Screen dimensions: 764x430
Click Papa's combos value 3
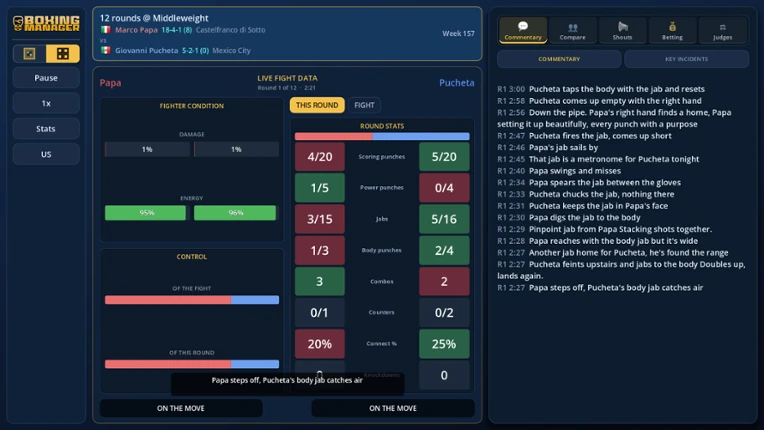tap(320, 281)
